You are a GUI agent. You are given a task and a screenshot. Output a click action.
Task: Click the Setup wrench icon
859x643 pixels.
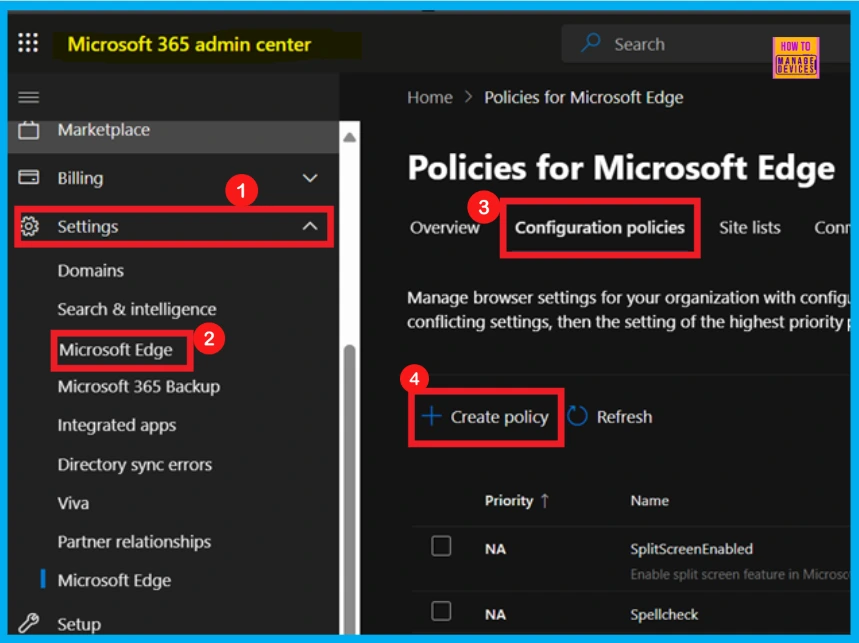(28, 623)
